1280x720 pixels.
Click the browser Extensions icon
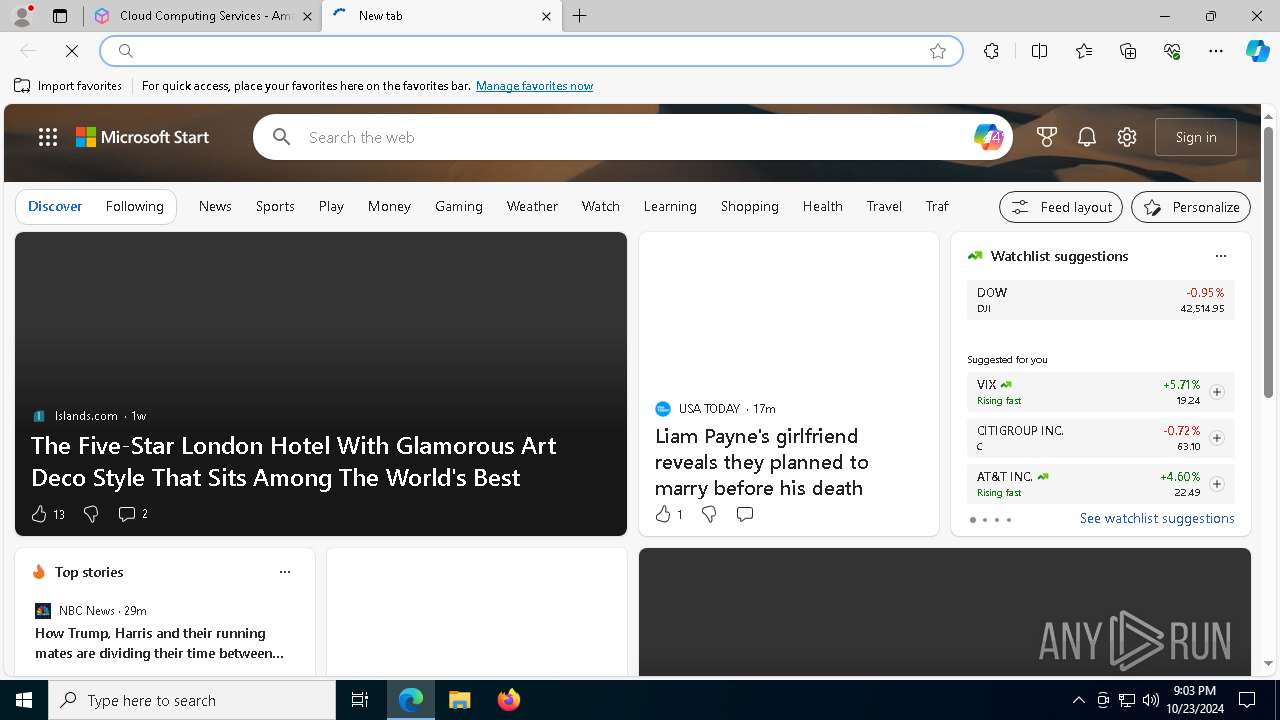991,51
